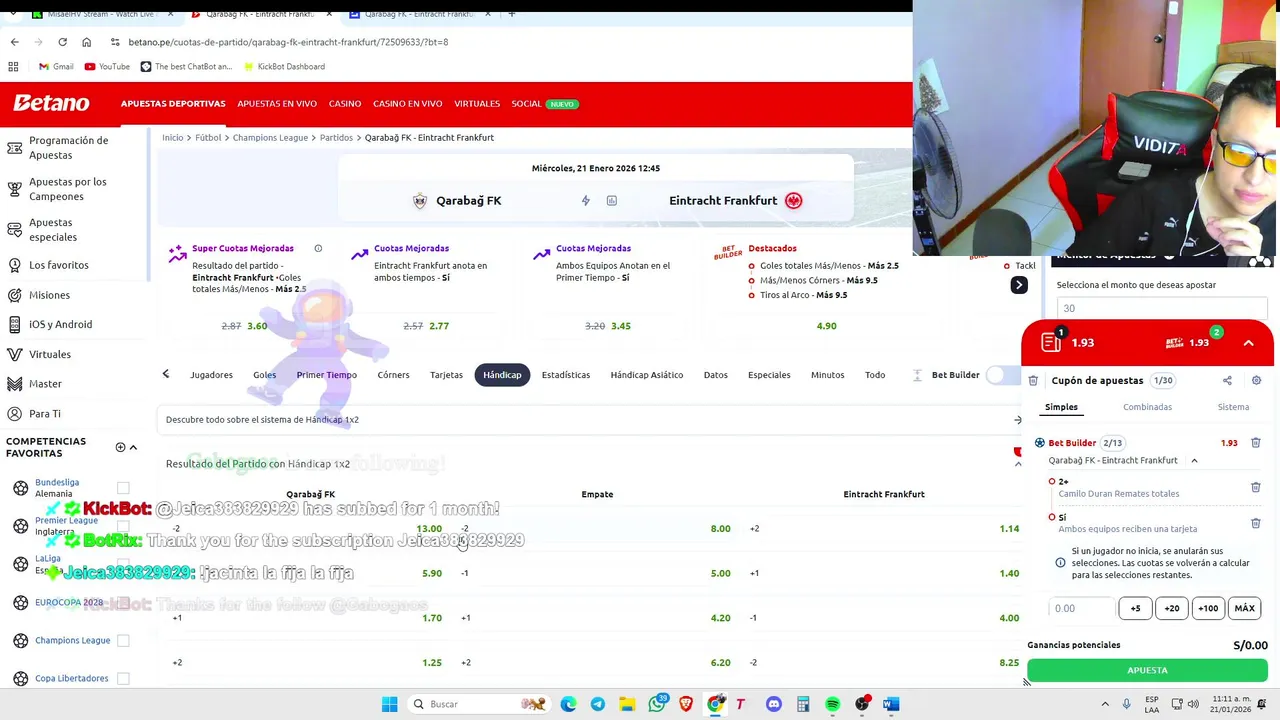Open Telegram from the taskbar
This screenshot has width=1280, height=720.
[598, 704]
